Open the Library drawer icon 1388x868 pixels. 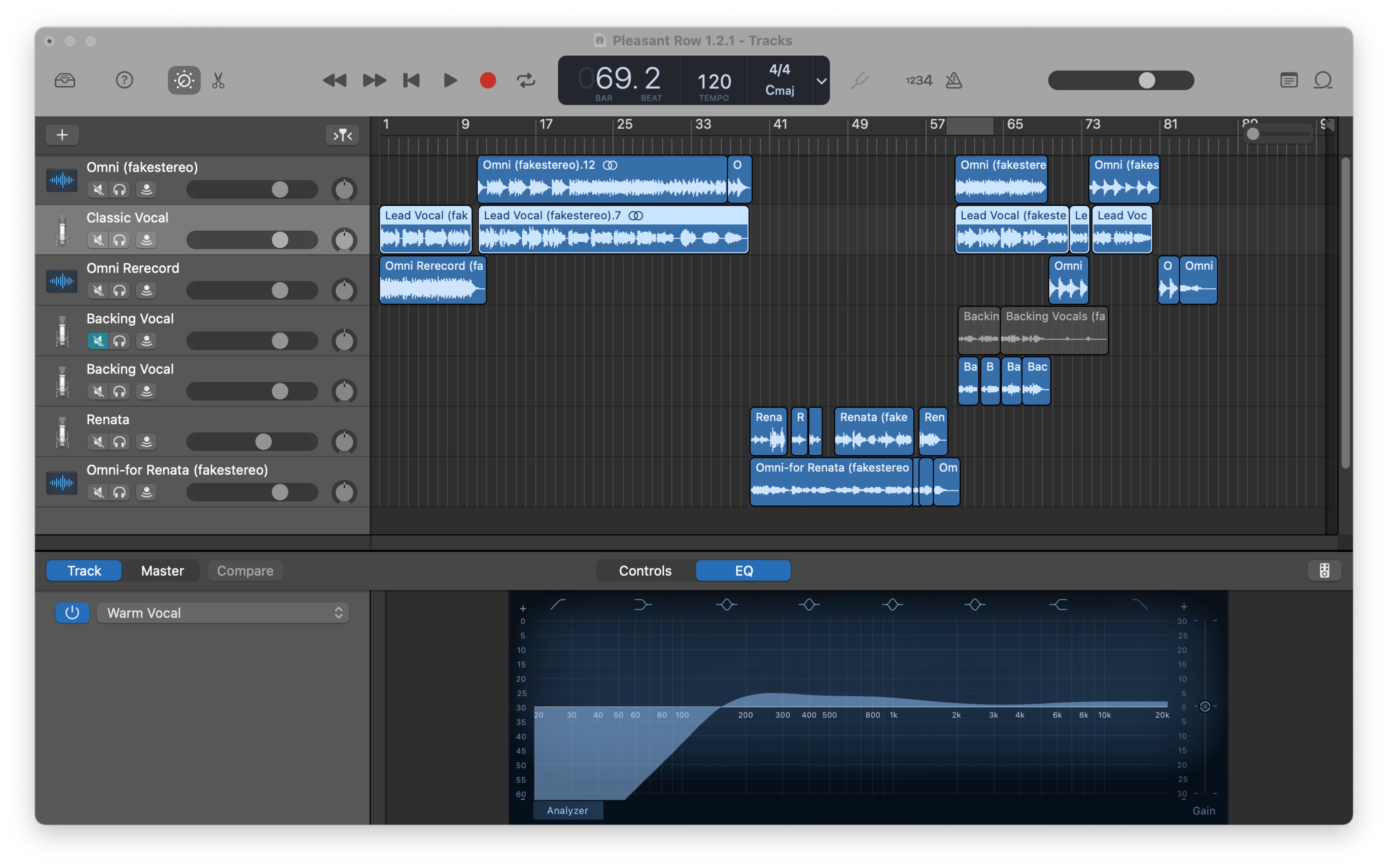tap(65, 80)
